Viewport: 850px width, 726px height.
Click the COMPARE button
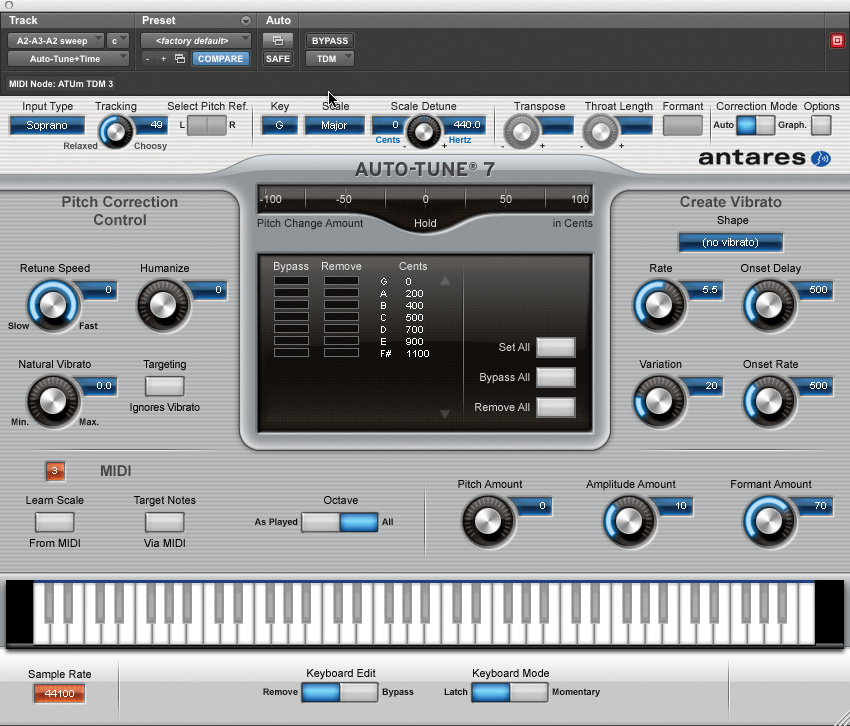click(221, 59)
